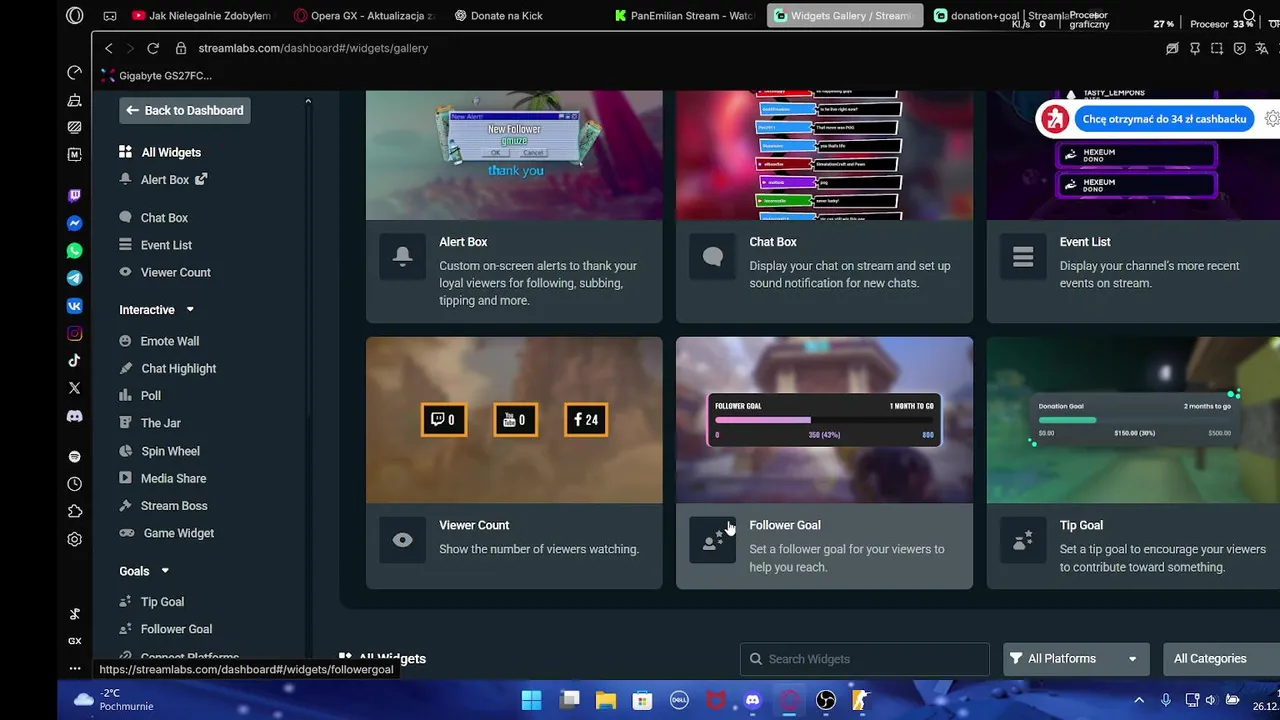
Task: Open Discord from the Windows taskbar
Action: [753, 700]
